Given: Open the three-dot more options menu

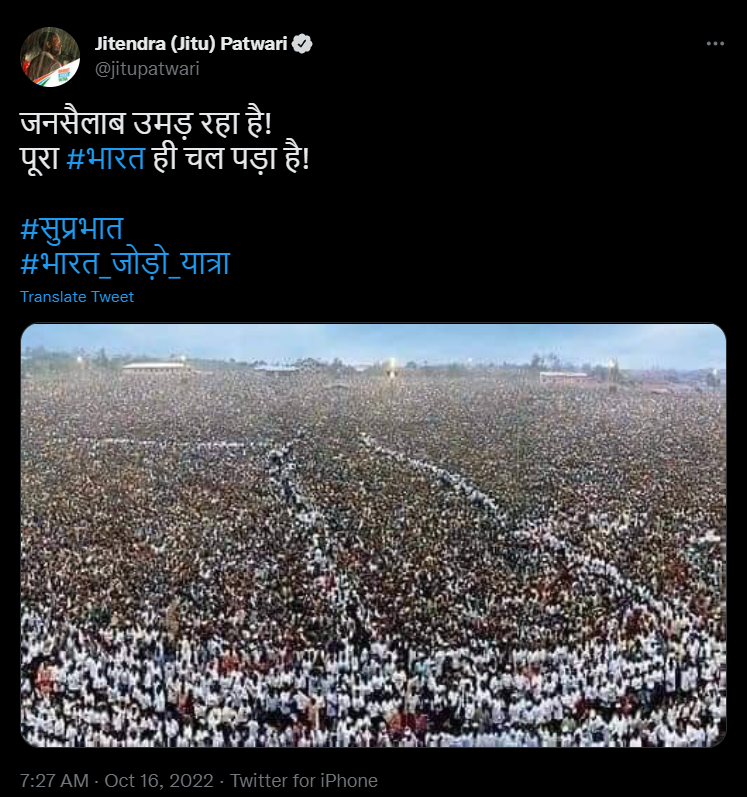Looking at the screenshot, I should [715, 44].
